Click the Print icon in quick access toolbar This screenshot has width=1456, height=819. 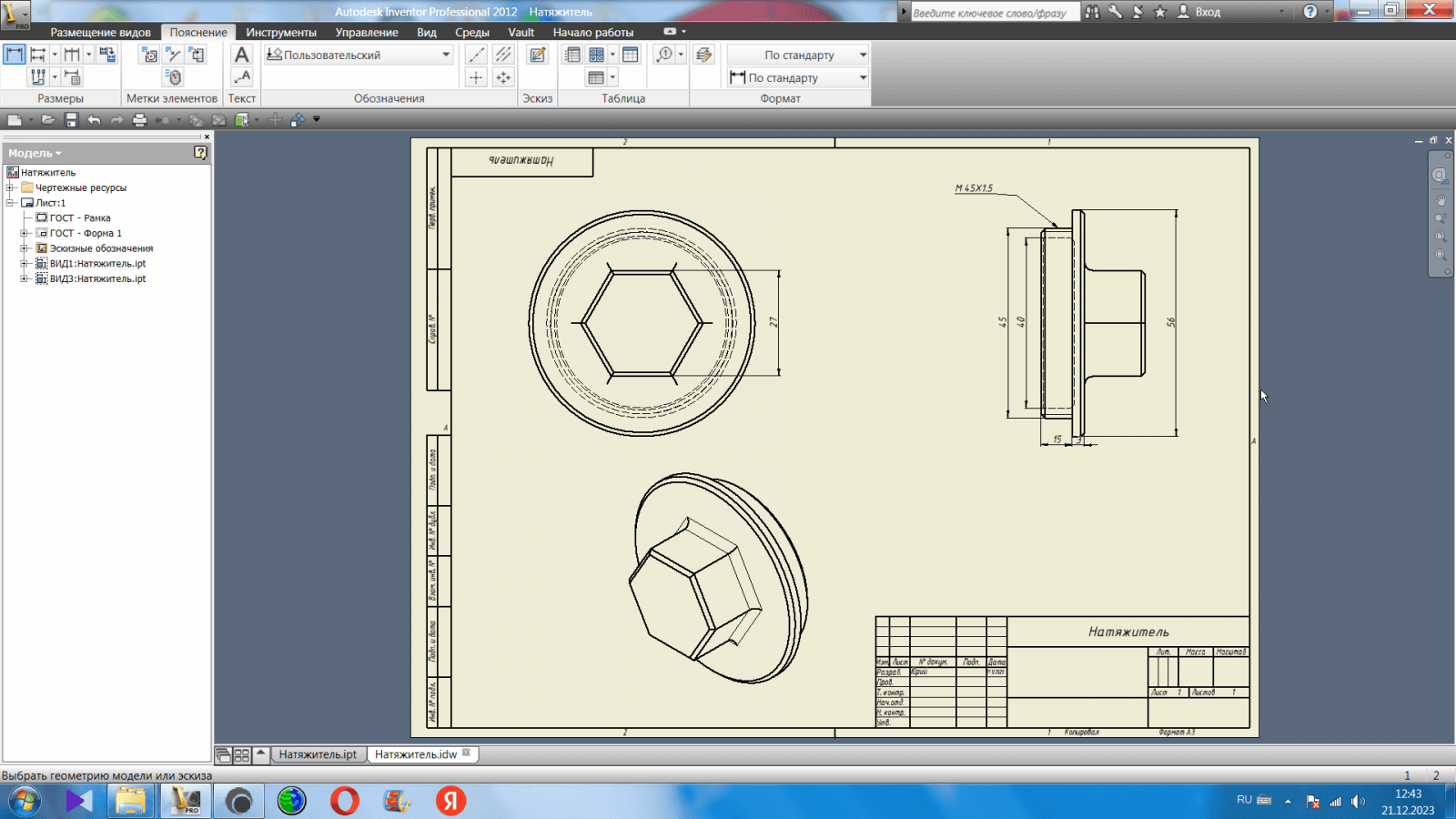click(x=139, y=119)
